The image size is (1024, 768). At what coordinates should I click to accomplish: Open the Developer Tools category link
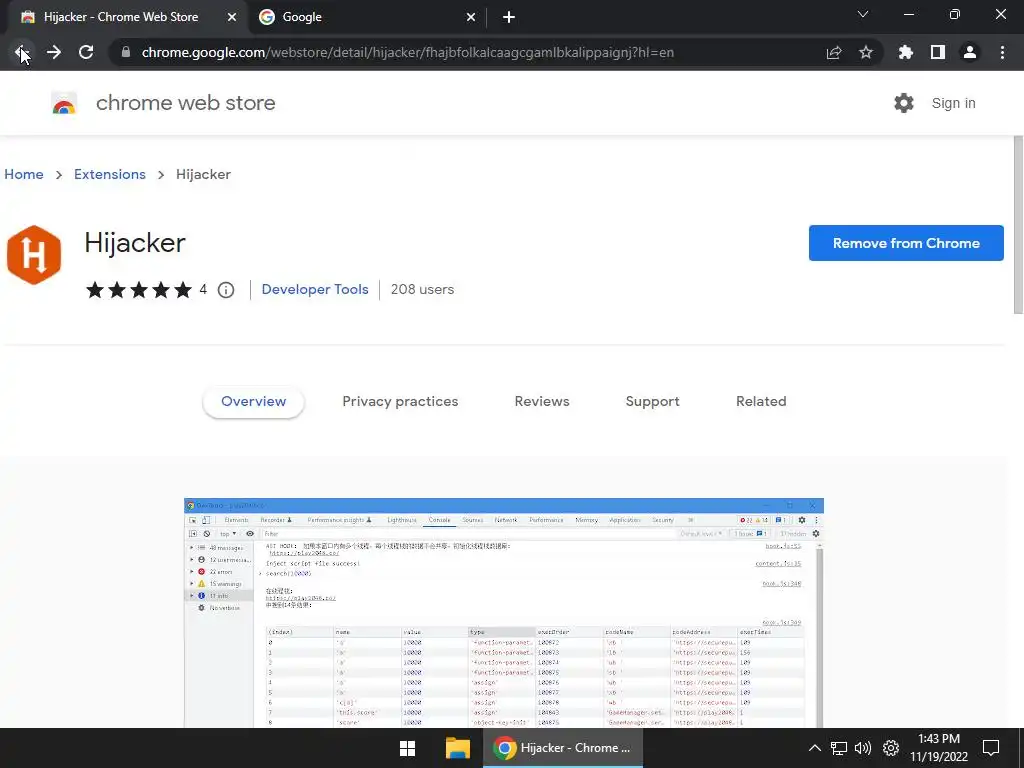point(315,289)
